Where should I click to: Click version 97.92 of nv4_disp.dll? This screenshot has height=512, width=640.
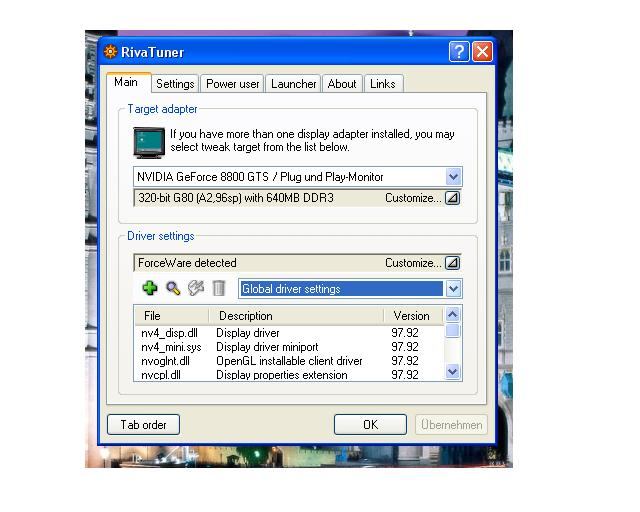point(405,333)
